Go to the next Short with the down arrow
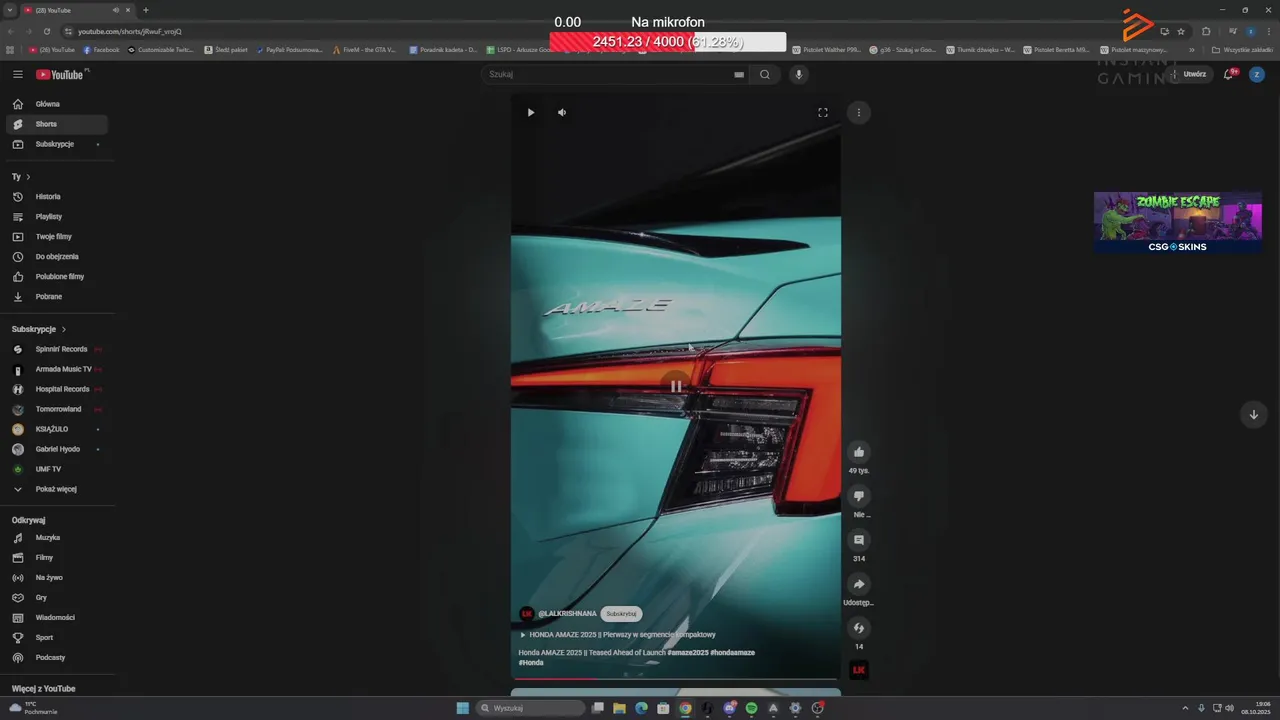The width and height of the screenshot is (1280, 720). (1253, 414)
